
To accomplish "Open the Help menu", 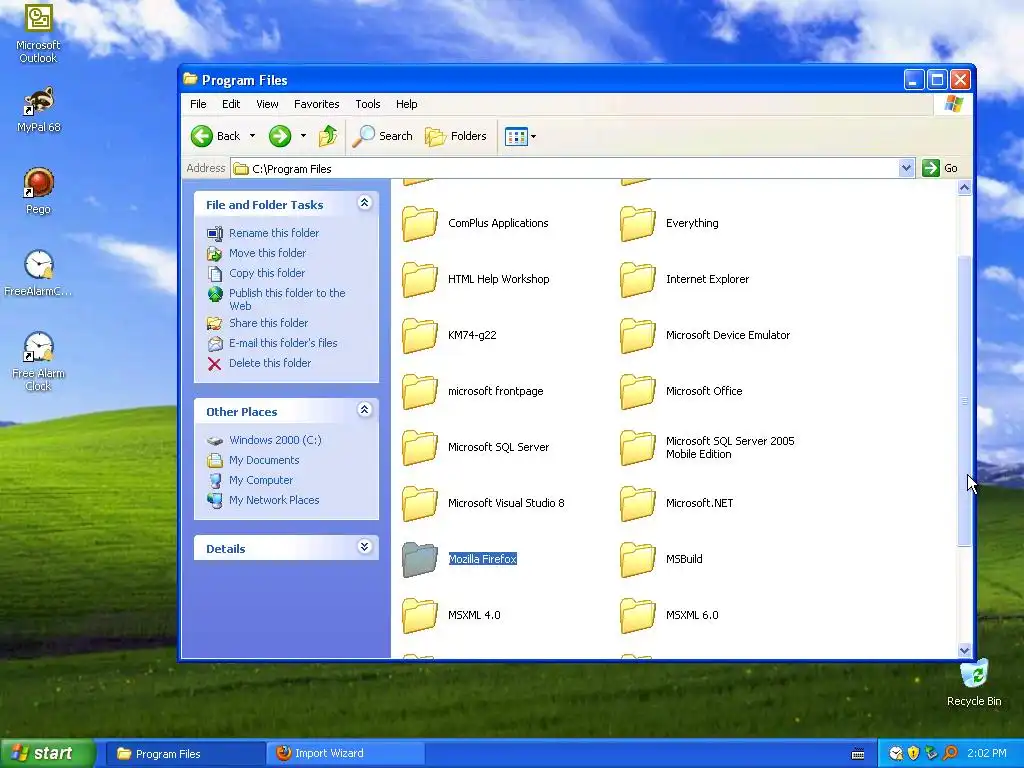I will 406,104.
